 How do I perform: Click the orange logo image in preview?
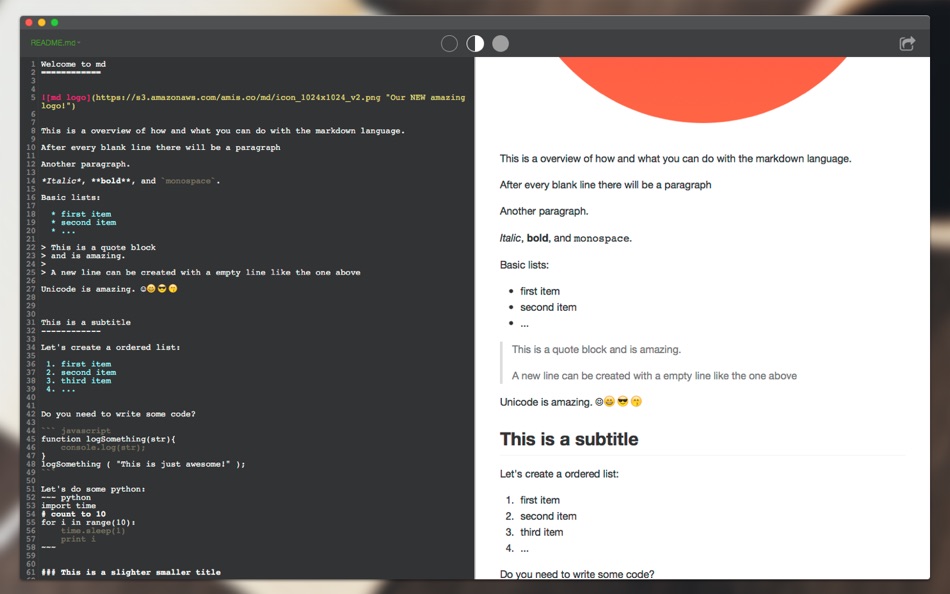point(703,89)
